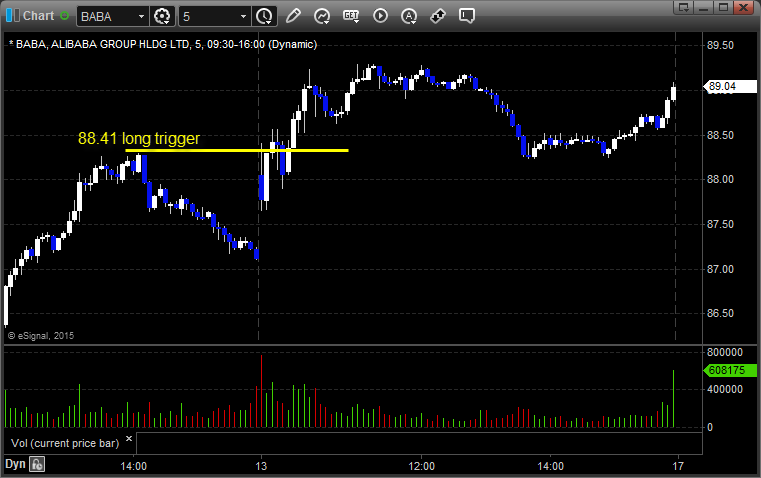Click the green connection status circle
Image resolution: width=761 pixels, height=478 pixels.
coord(65,16)
